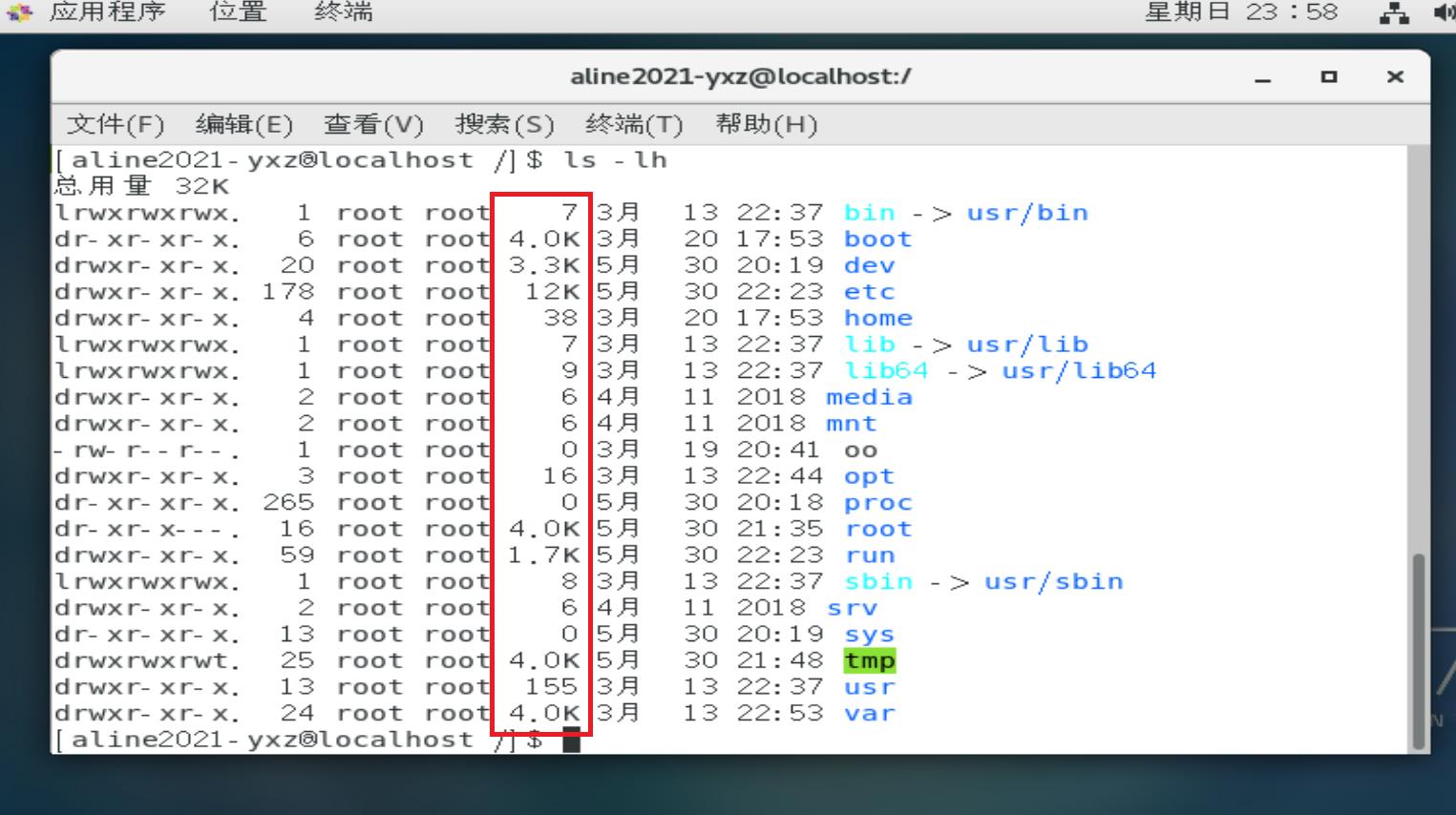Click the 'usr/lib64' link target

click(1079, 370)
